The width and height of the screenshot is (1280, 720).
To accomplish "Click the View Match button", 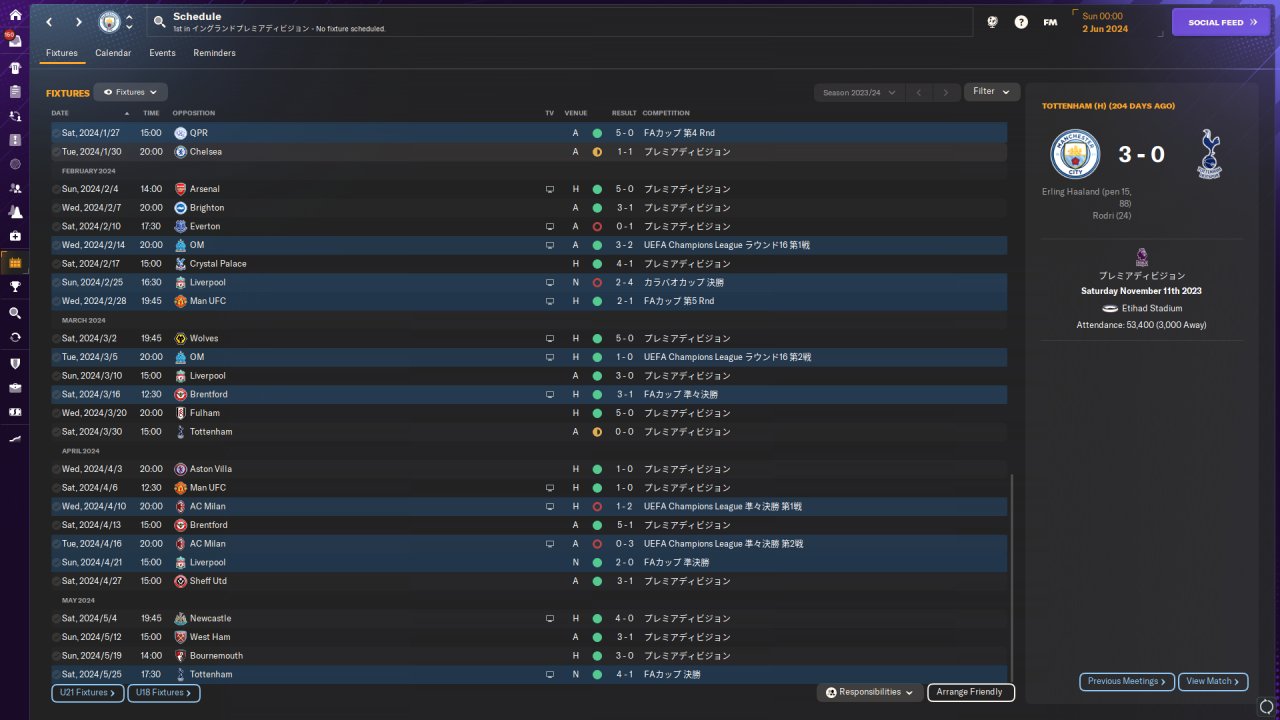I will pyautogui.click(x=1213, y=682).
